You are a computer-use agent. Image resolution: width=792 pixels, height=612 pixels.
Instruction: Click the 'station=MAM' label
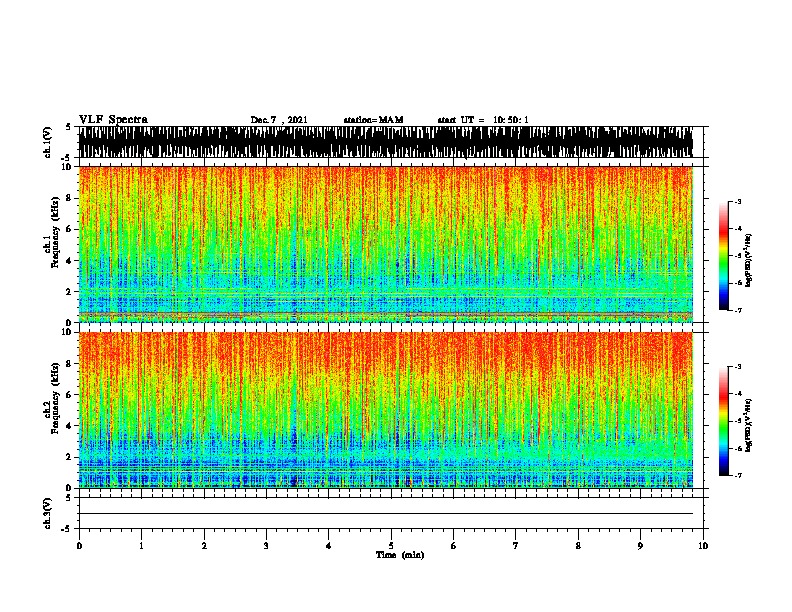click(373, 120)
